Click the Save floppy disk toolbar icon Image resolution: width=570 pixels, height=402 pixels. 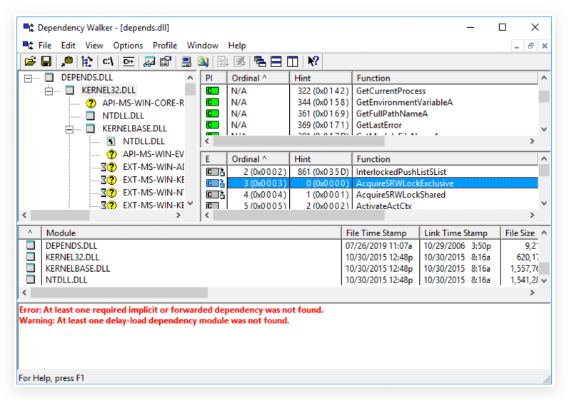(46, 61)
